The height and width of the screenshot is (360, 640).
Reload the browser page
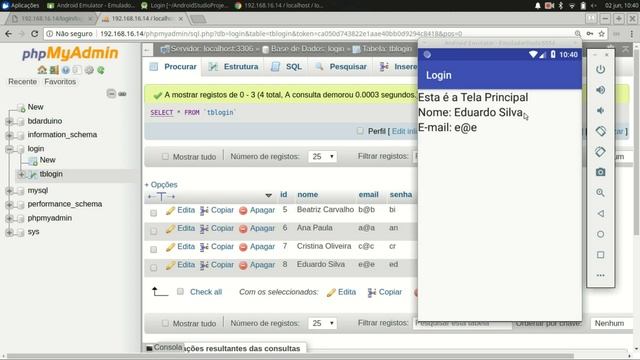(x=34, y=34)
